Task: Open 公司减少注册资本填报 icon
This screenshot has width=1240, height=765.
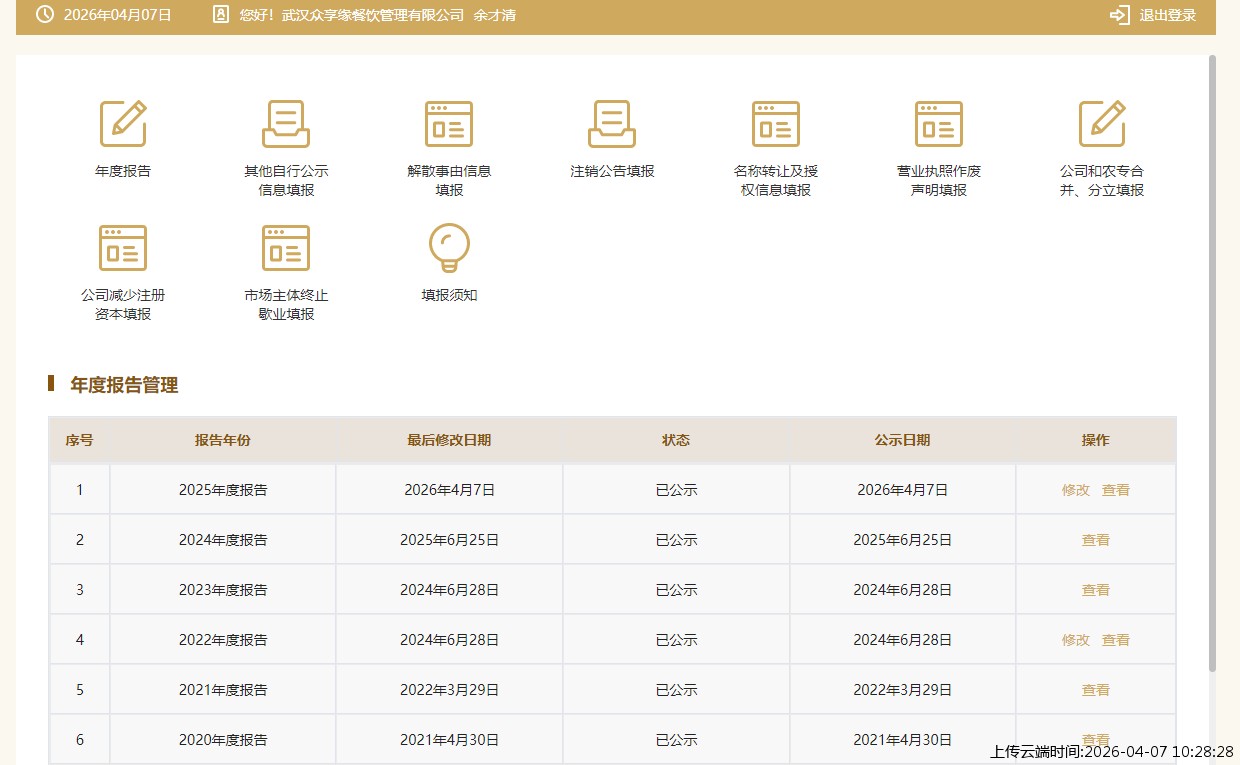Action: [x=123, y=248]
